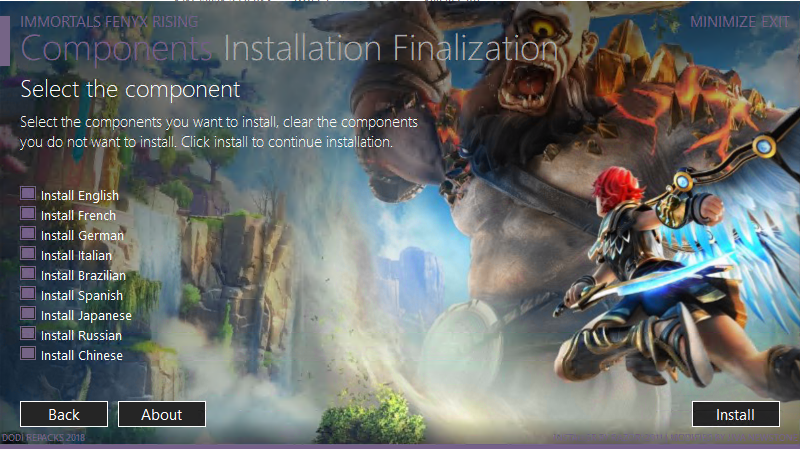The height and width of the screenshot is (449, 800).
Task: Toggle the Install Chinese checkbox
Action: pos(28,353)
